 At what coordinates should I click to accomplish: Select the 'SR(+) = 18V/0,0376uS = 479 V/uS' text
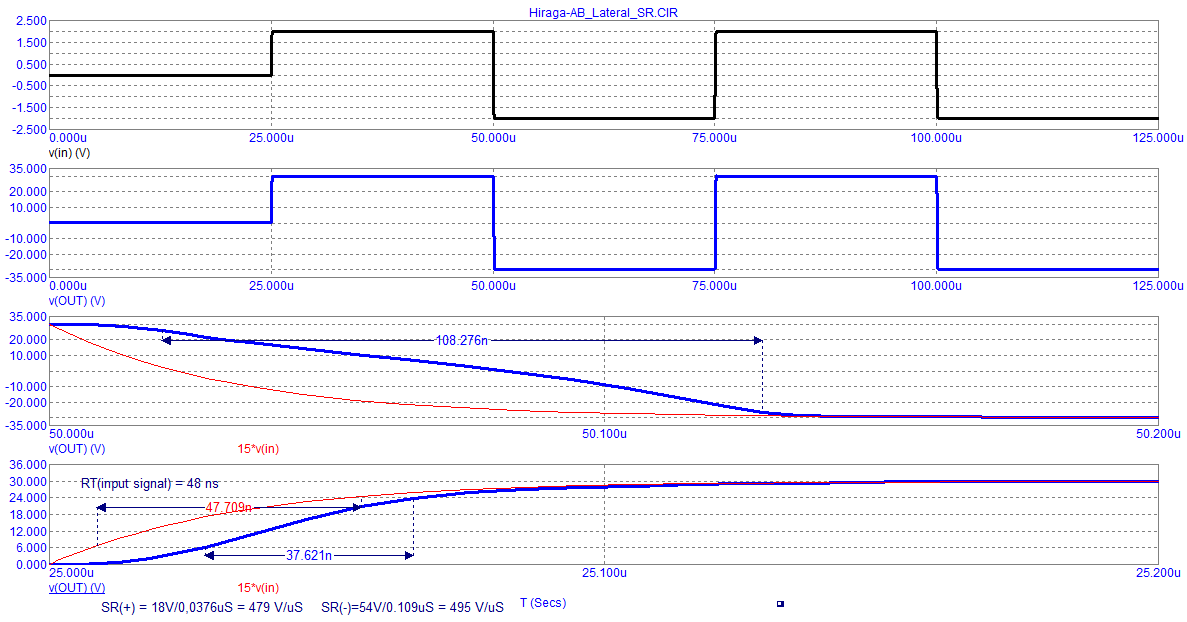tap(202, 608)
